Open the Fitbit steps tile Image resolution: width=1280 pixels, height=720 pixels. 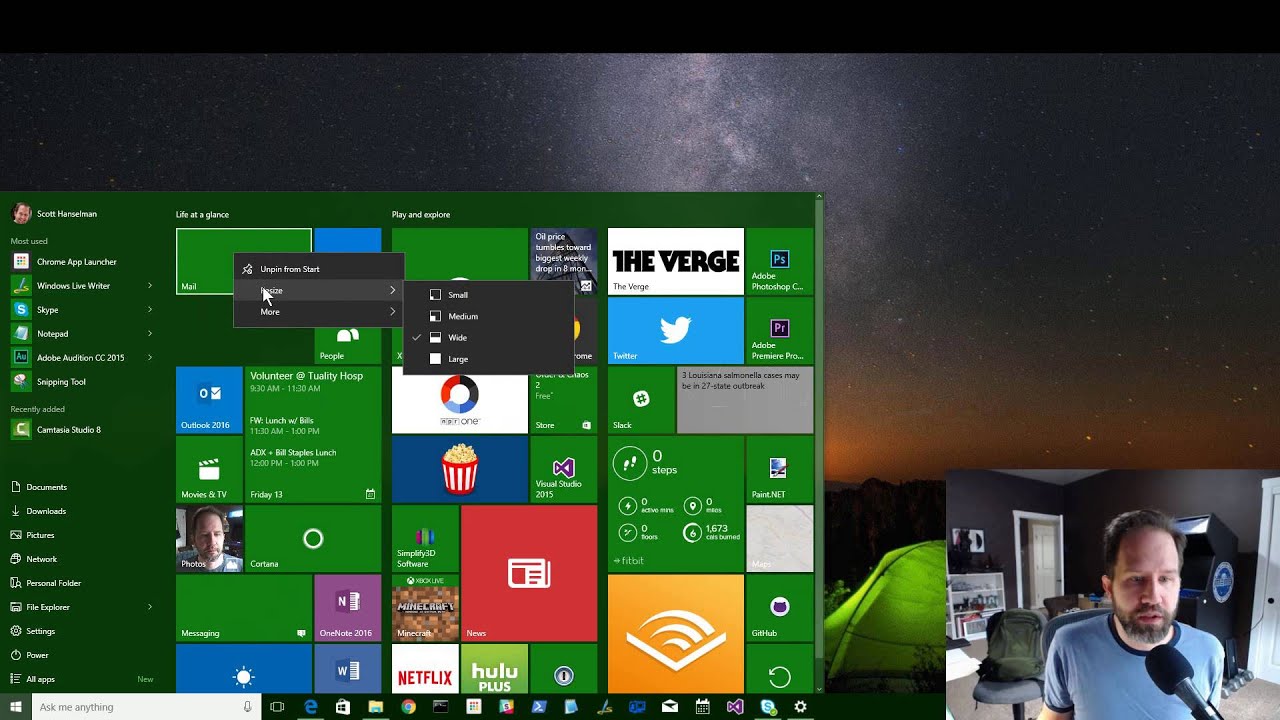pyautogui.click(x=676, y=504)
